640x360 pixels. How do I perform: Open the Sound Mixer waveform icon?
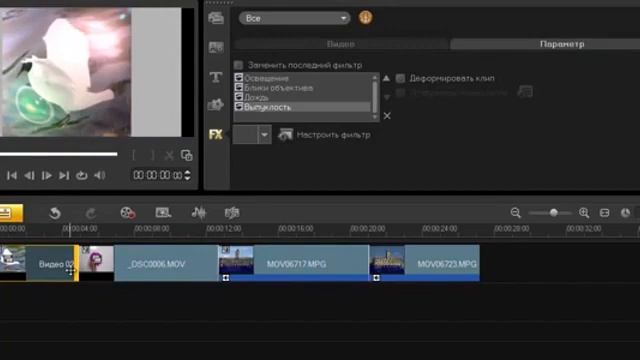(199, 213)
